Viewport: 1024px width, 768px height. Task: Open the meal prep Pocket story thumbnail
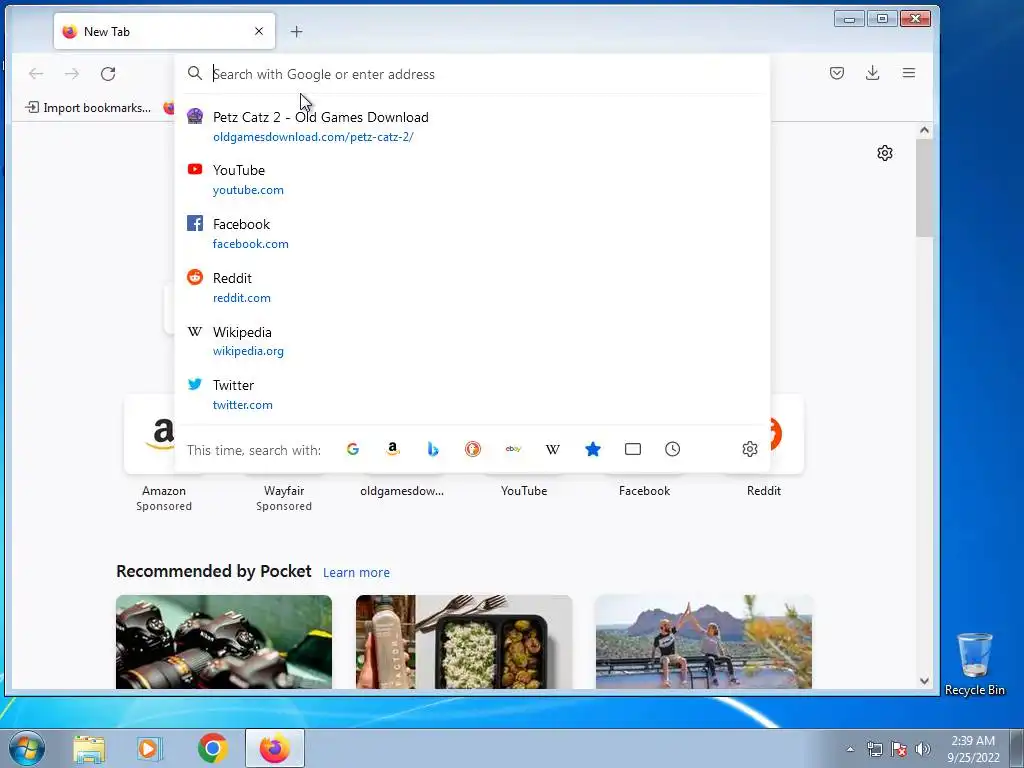(x=464, y=642)
